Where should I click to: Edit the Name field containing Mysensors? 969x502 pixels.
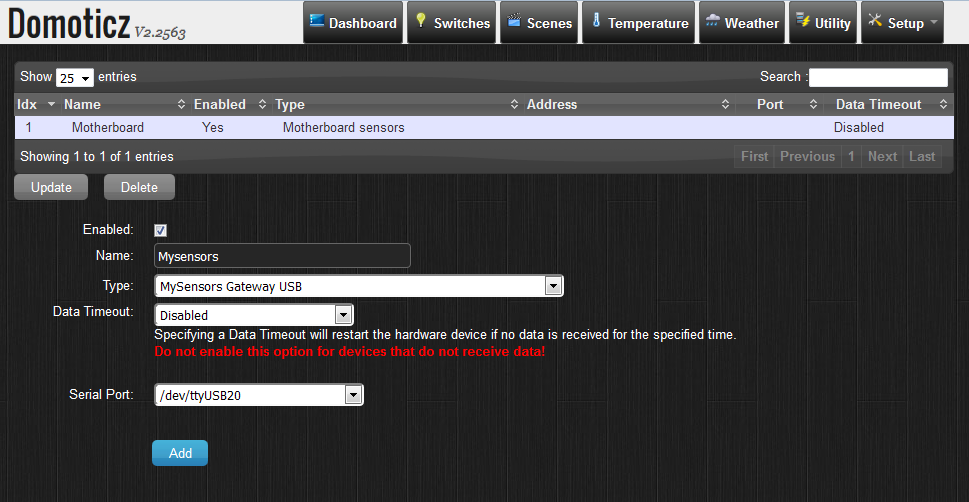tap(282, 256)
